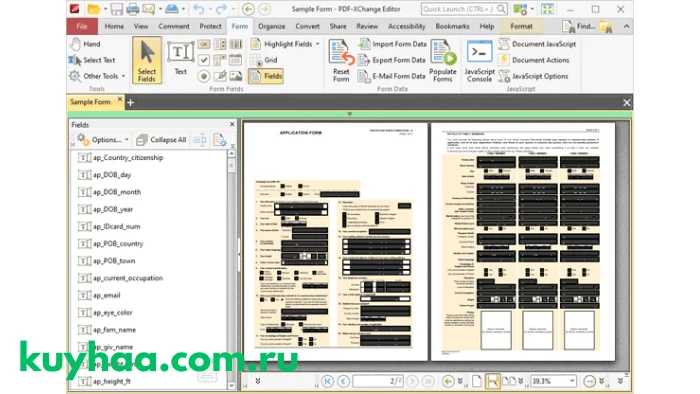Open the Other Tools dropdown
This screenshot has width=700, height=394.
tap(123, 76)
